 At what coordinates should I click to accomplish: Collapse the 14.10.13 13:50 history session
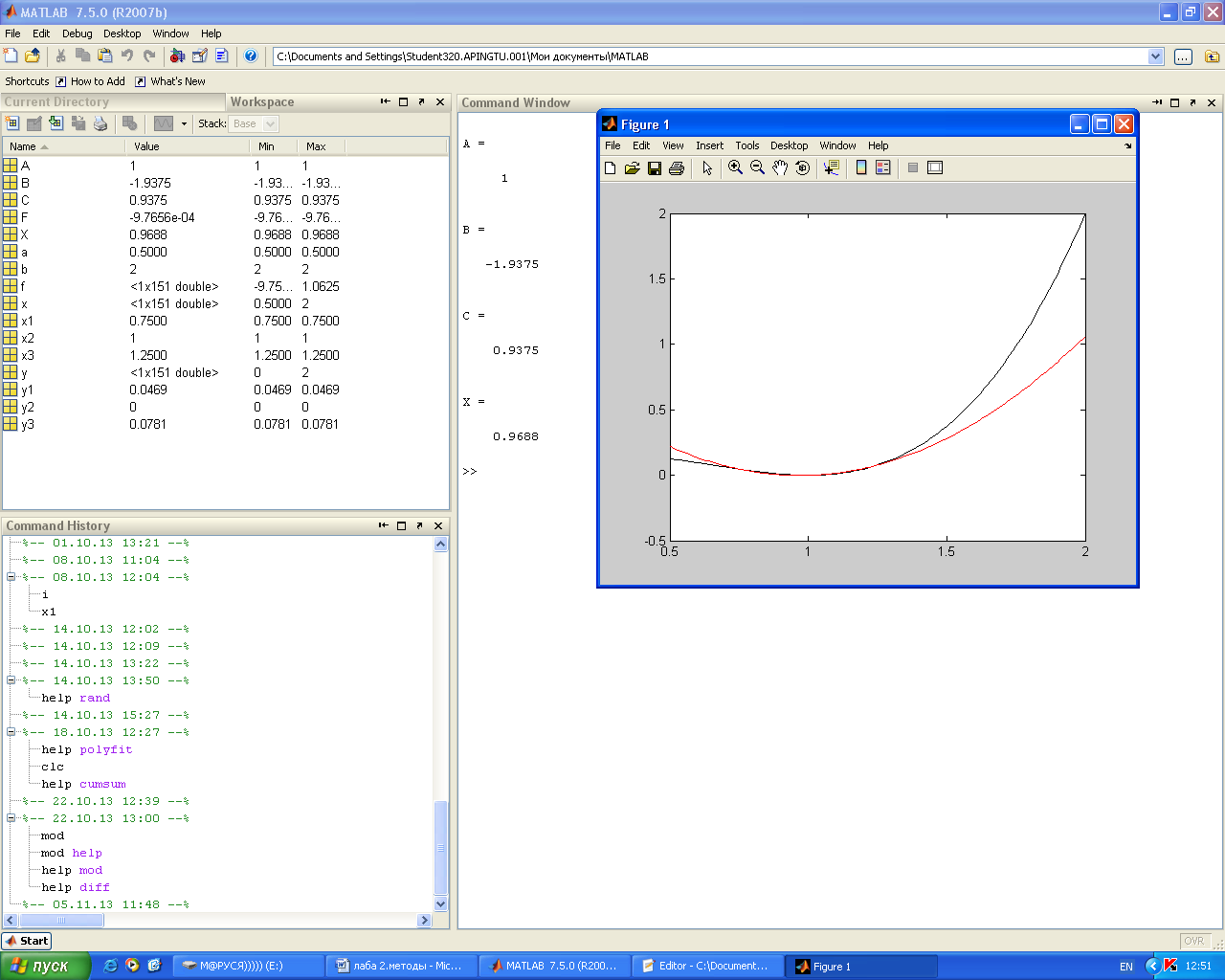click(11, 680)
